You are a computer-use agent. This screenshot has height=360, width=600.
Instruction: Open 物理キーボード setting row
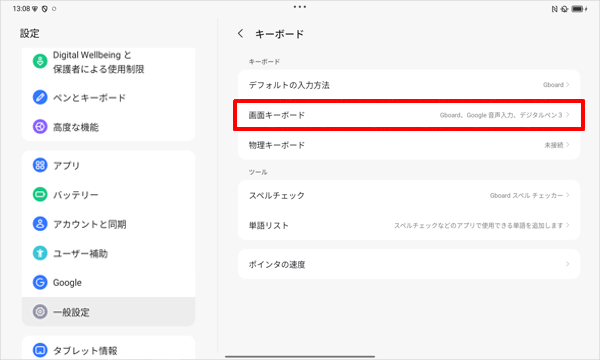pyautogui.click(x=409, y=145)
